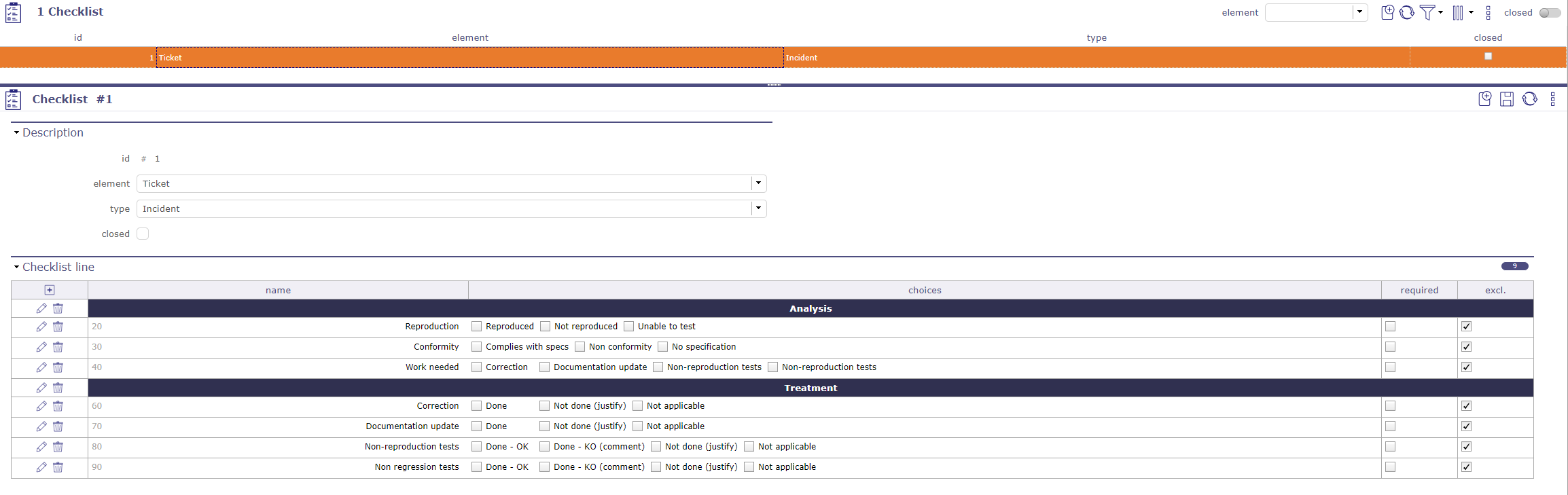The image size is (1568, 495).
Task: Refresh the checklist list view
Action: pyautogui.click(x=1407, y=12)
